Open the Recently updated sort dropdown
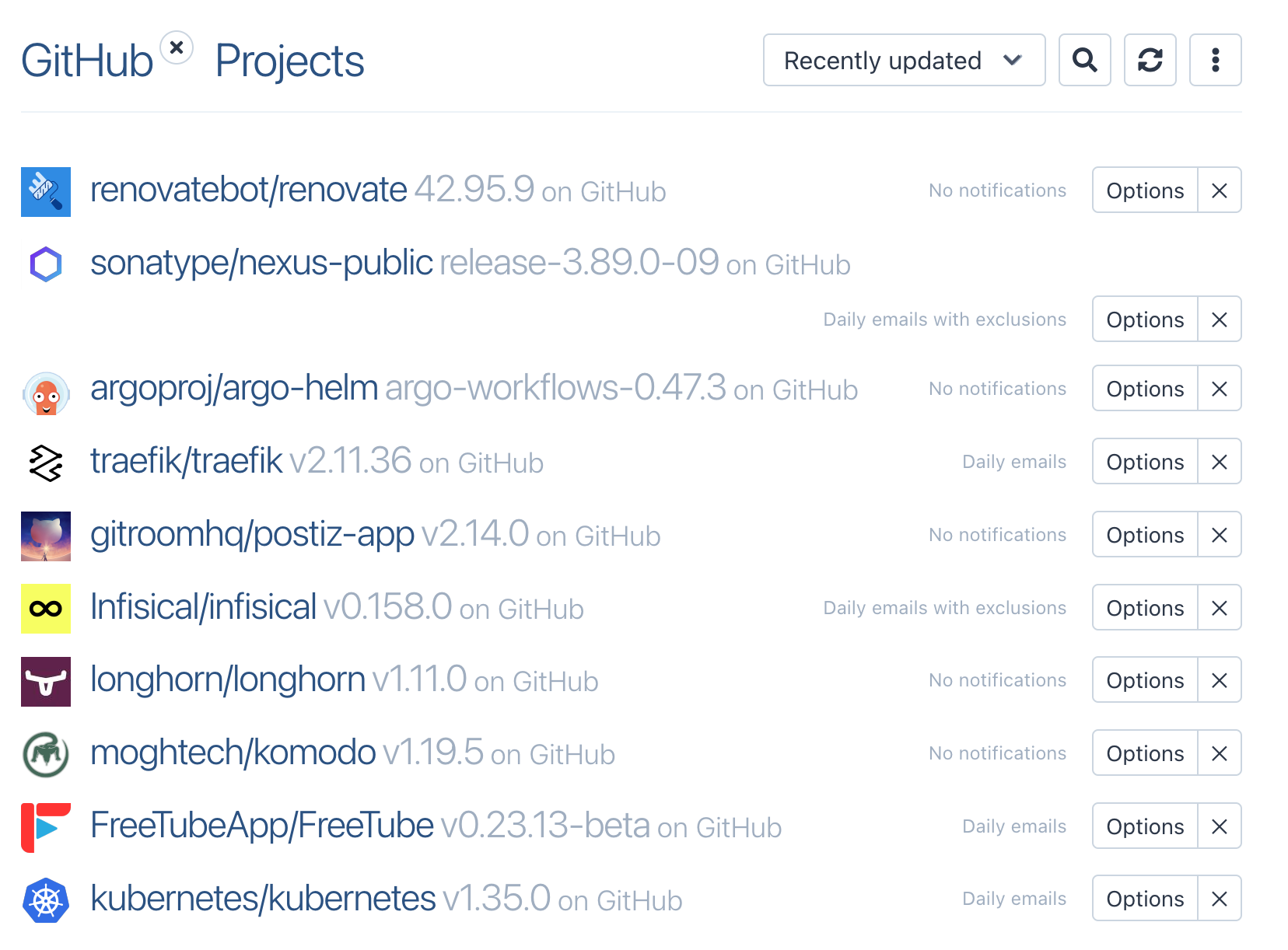 point(904,60)
